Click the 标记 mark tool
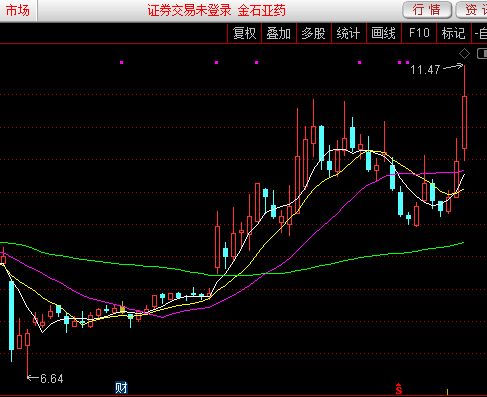 click(453, 33)
